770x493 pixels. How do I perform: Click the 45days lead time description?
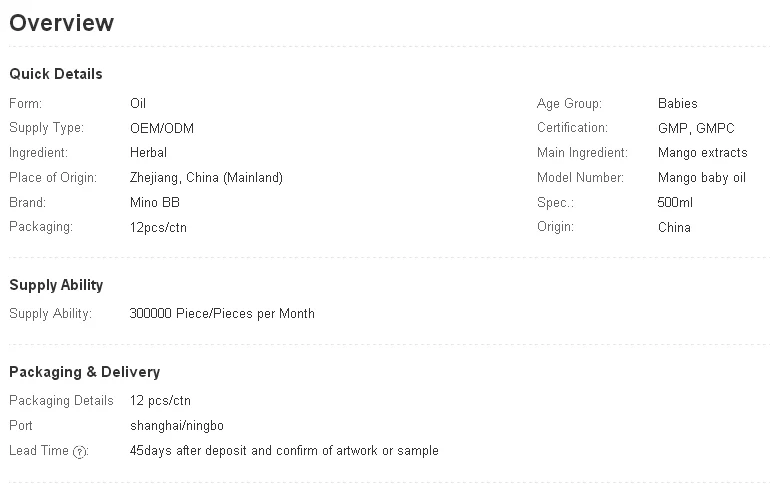tap(284, 451)
